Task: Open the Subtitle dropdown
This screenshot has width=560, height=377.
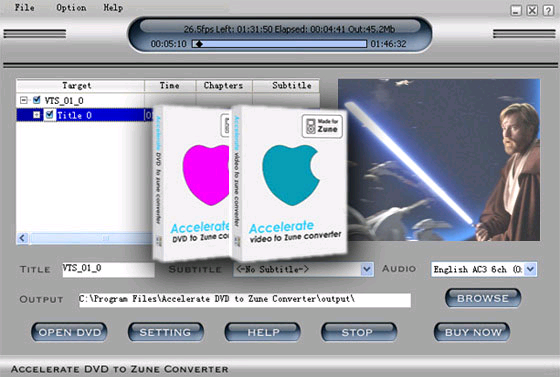Action: coord(367,270)
